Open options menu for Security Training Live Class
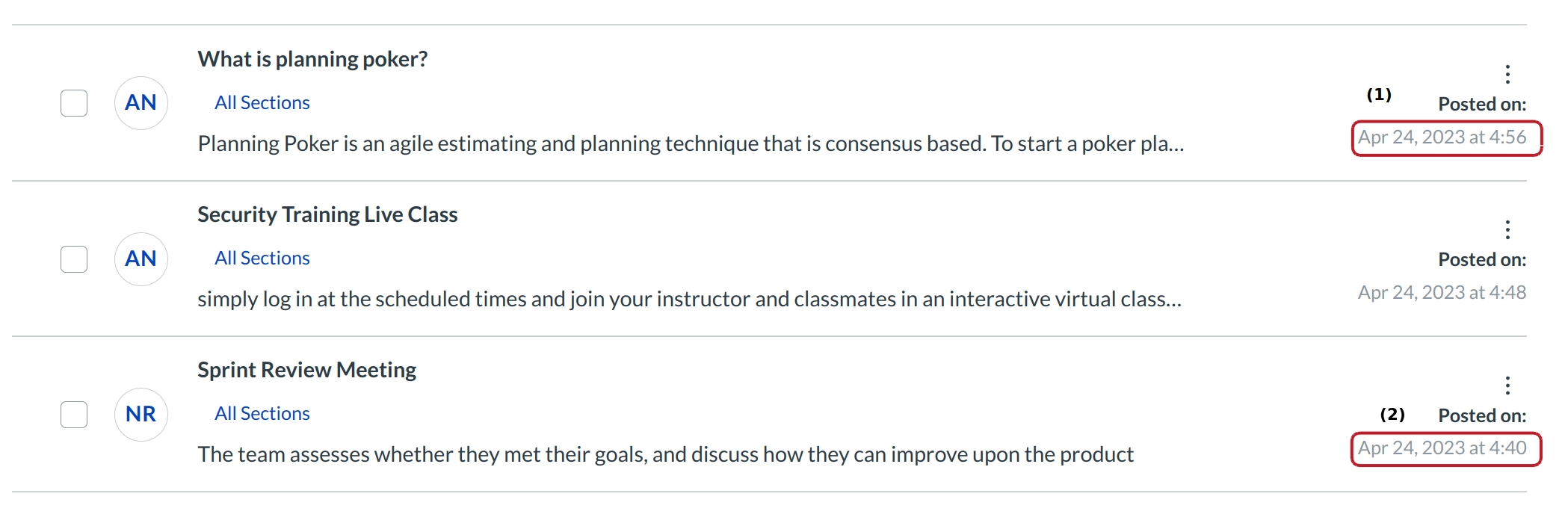The height and width of the screenshot is (526, 1568). point(1507,229)
